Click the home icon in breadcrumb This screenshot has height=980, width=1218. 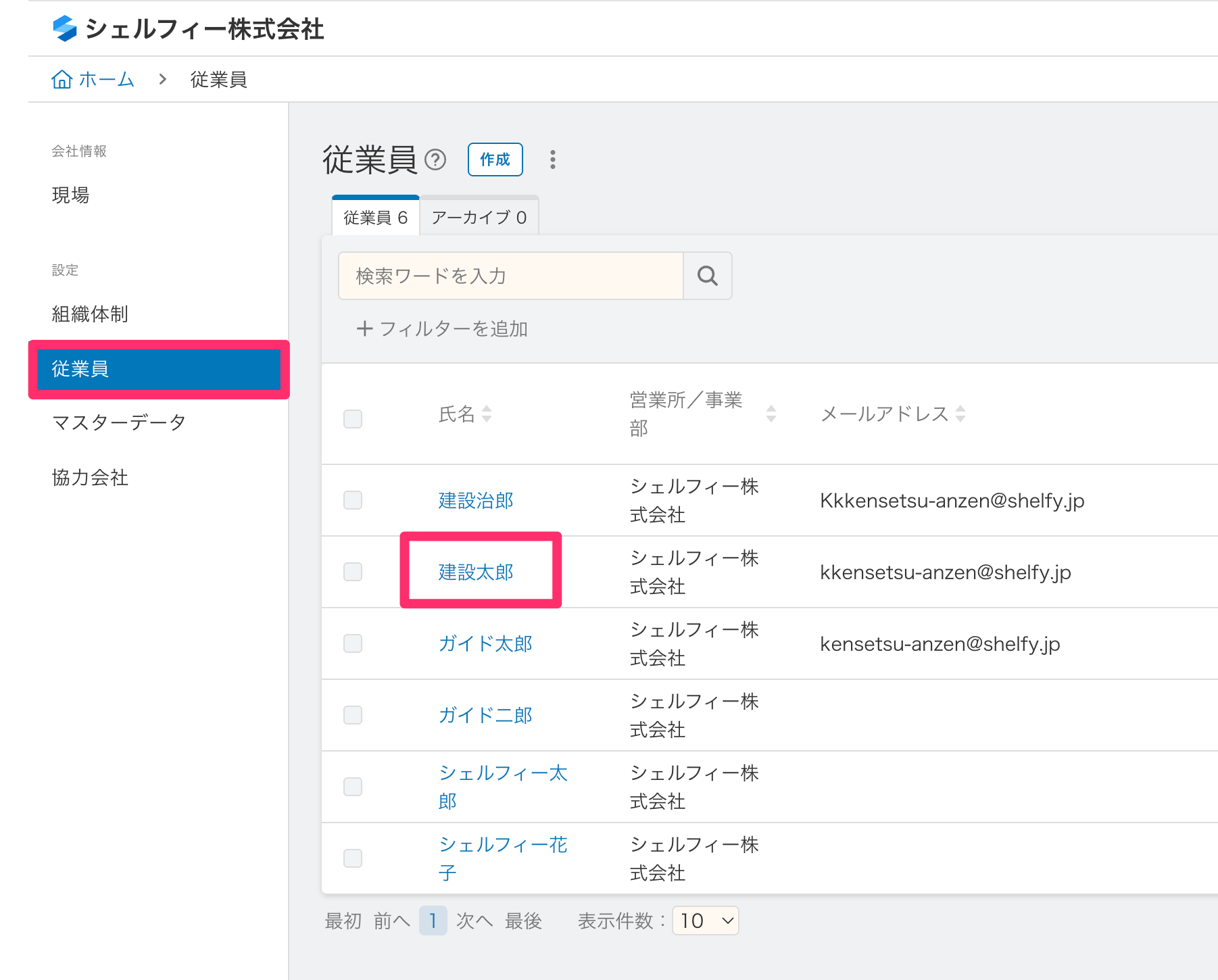point(62,80)
